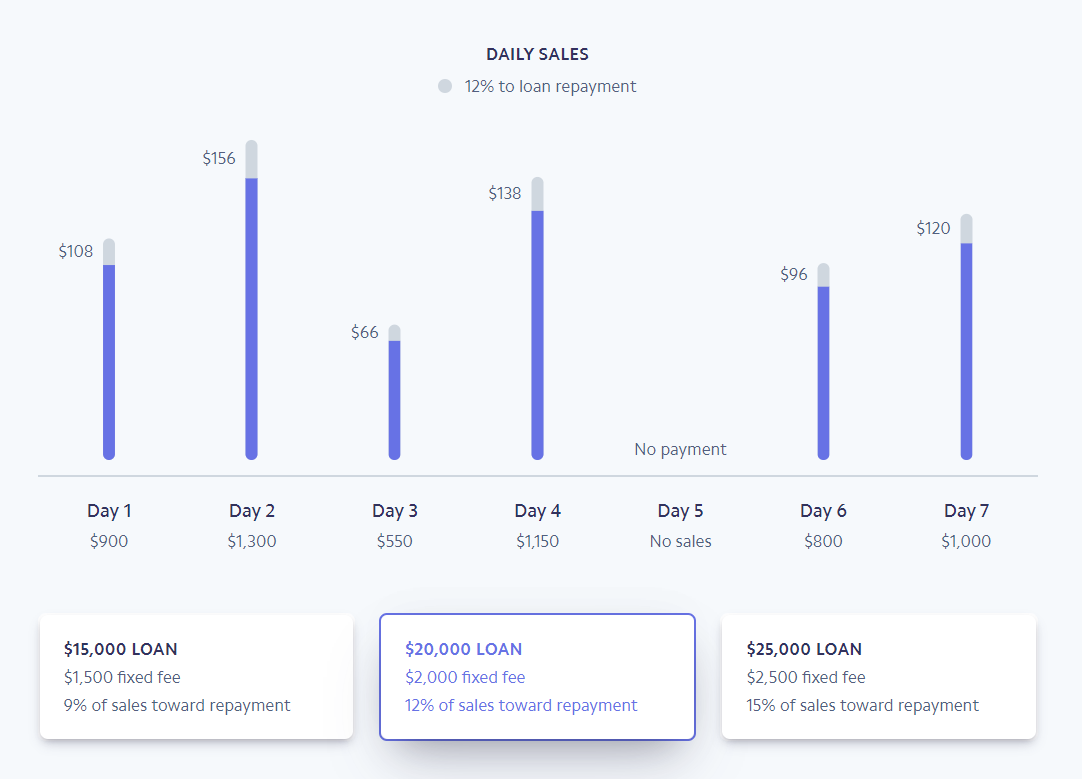Click the '12% to loan repayment' legend text

550,86
